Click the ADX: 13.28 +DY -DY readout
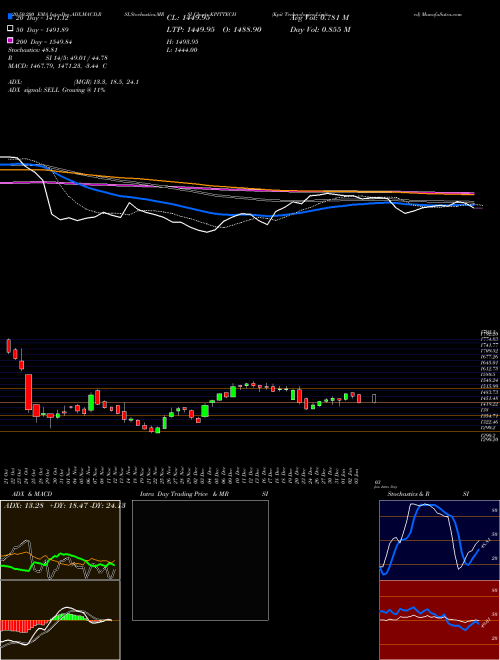Screen dimensions: 500x660 click(x=65, y=506)
